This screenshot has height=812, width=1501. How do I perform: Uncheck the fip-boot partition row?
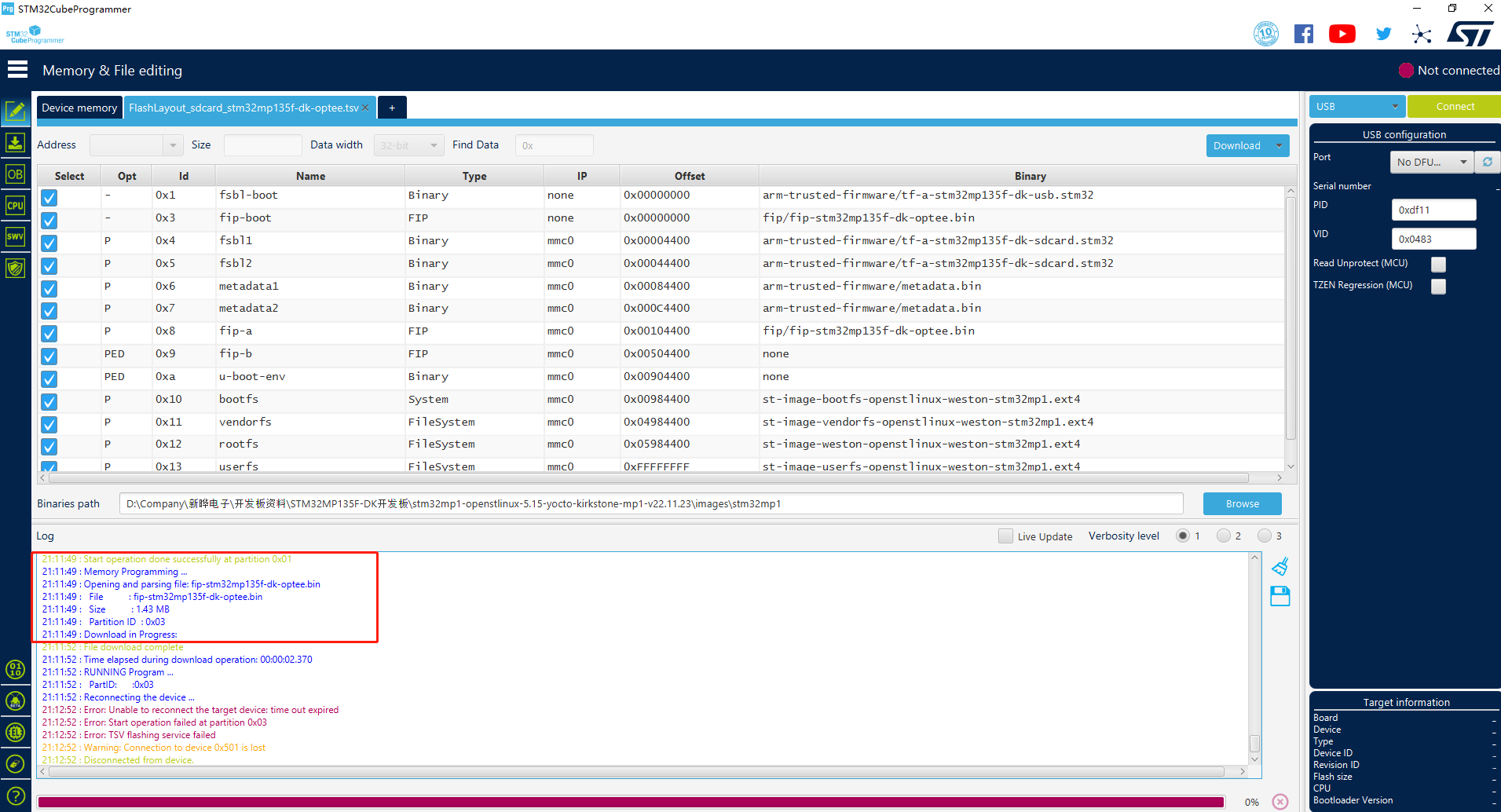[49, 221]
